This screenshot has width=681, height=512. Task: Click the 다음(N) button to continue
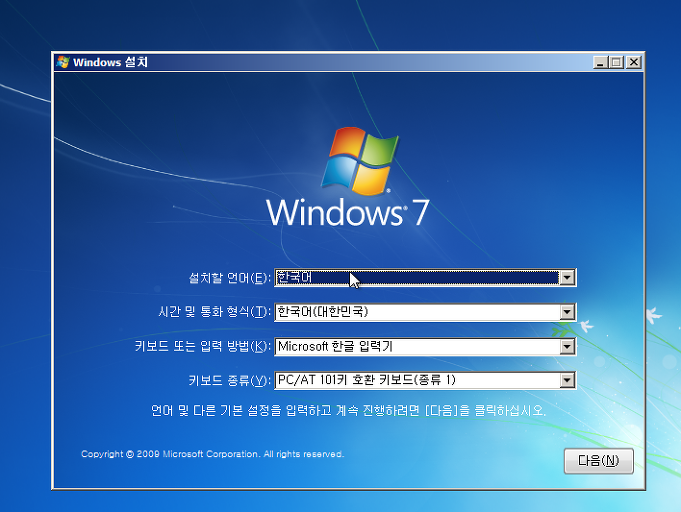coord(598,461)
